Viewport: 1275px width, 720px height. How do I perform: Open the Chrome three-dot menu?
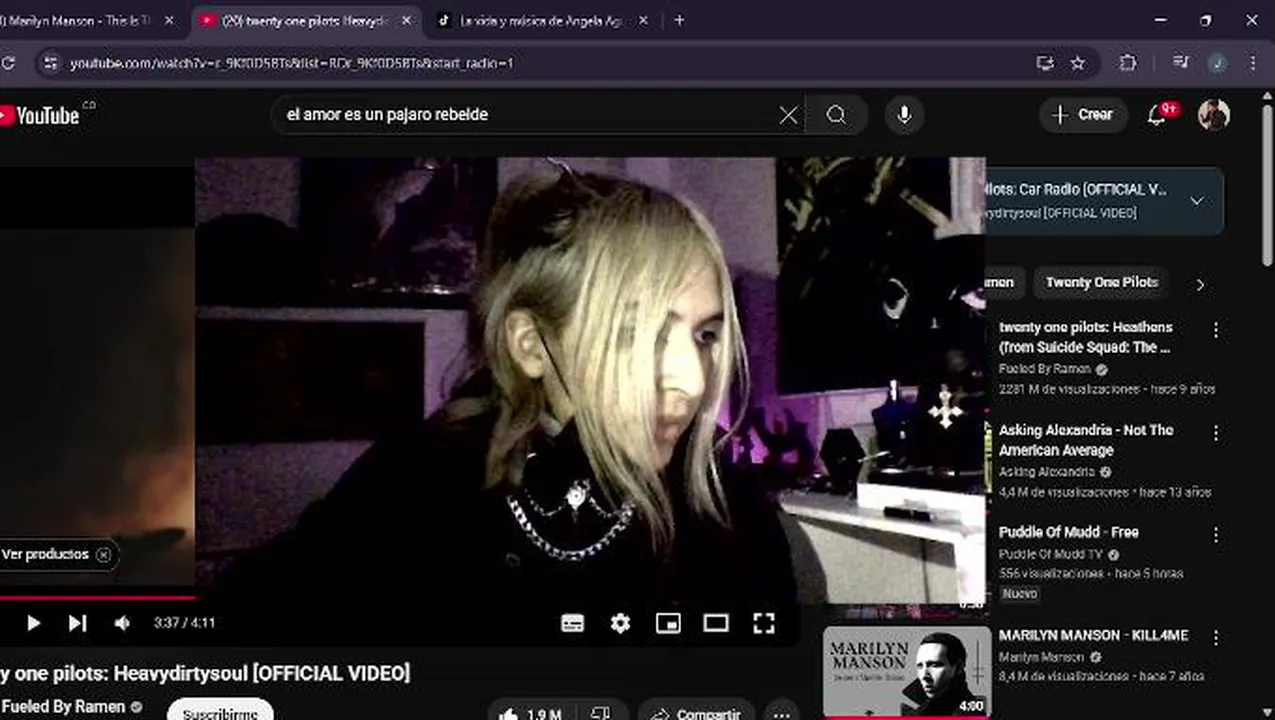tap(1252, 63)
